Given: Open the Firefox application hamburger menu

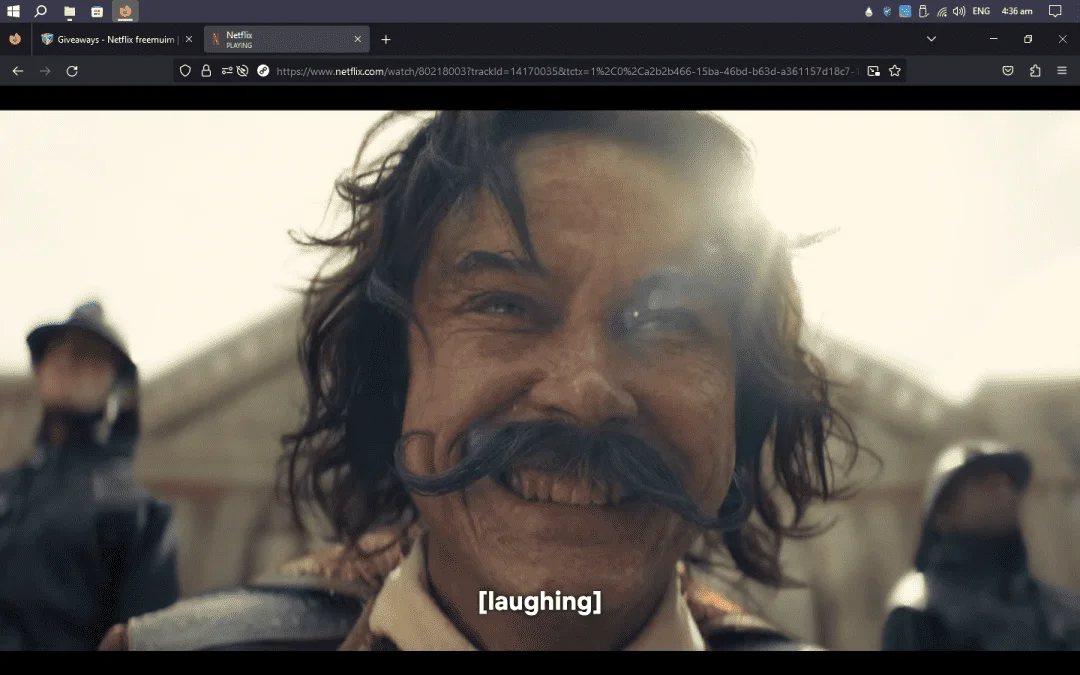Looking at the screenshot, I should point(1061,70).
